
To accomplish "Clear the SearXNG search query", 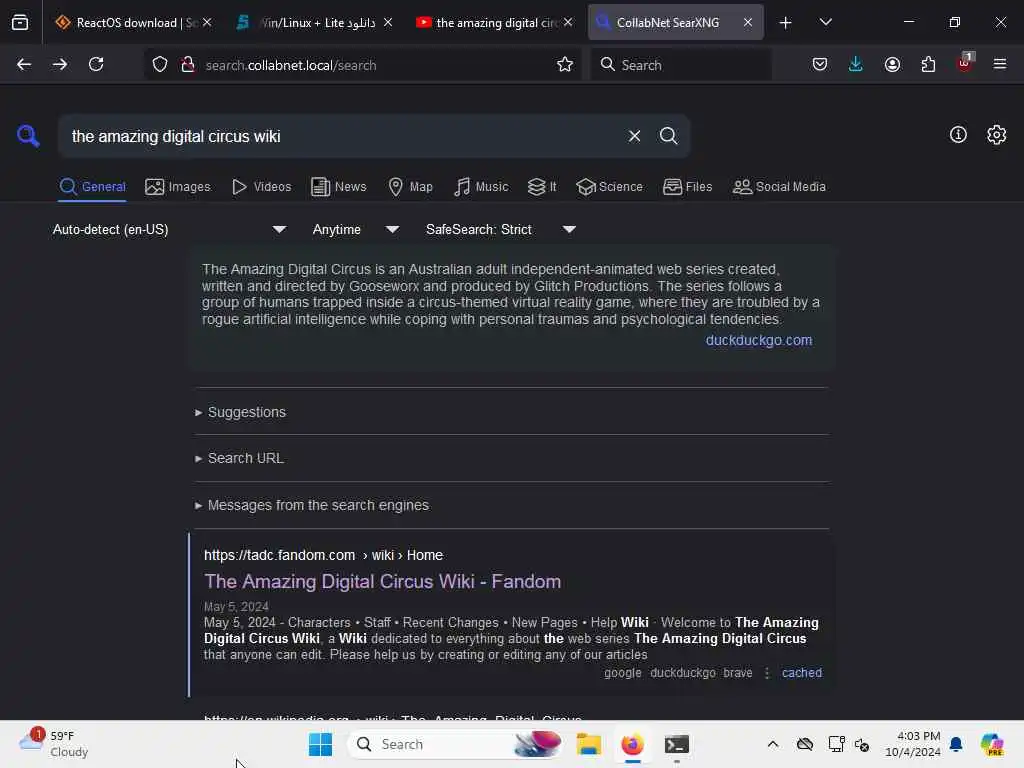I will (x=634, y=136).
